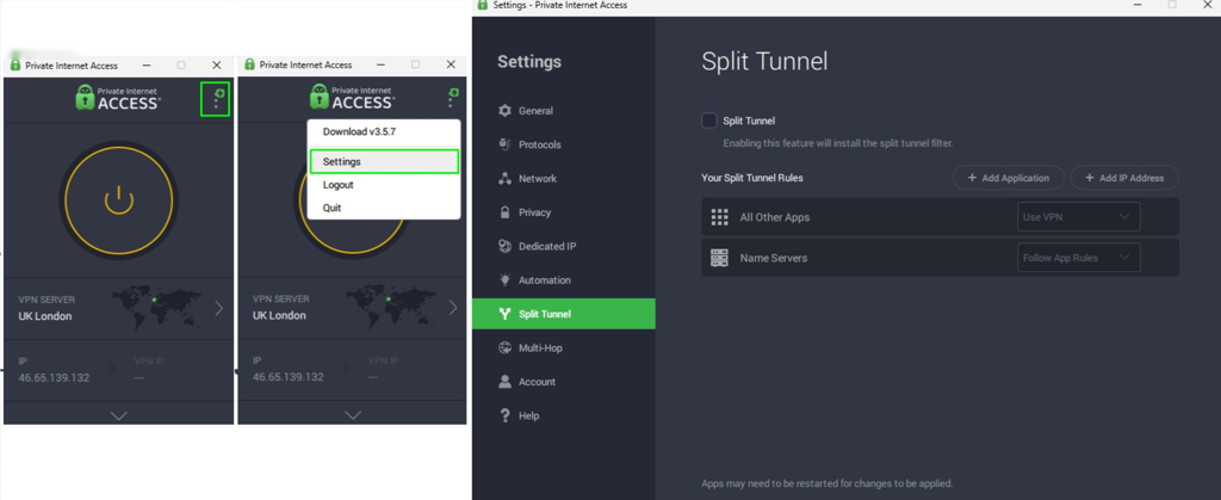Viewport: 1221px width, 500px height.
Task: Click the Automation lightbulb icon
Action: click(505, 281)
